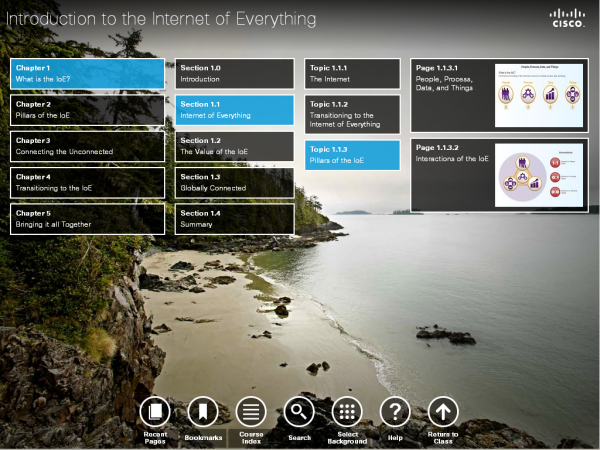Open Section 1.4 Summary
600x450 pixels.
pyautogui.click(x=235, y=219)
